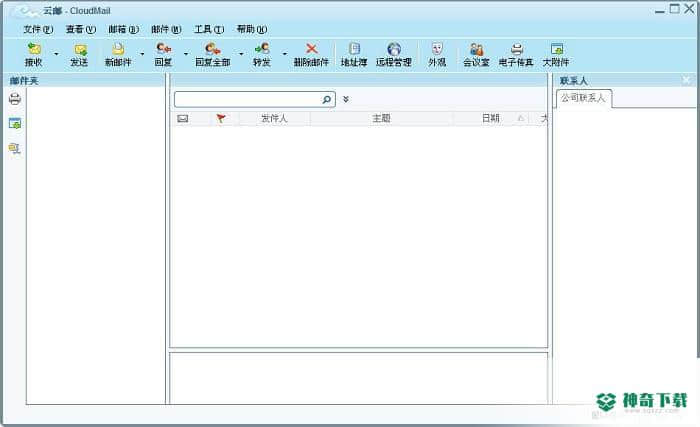700x427 pixels.
Task: Click the 远程管理 globe icon
Action: point(394,48)
